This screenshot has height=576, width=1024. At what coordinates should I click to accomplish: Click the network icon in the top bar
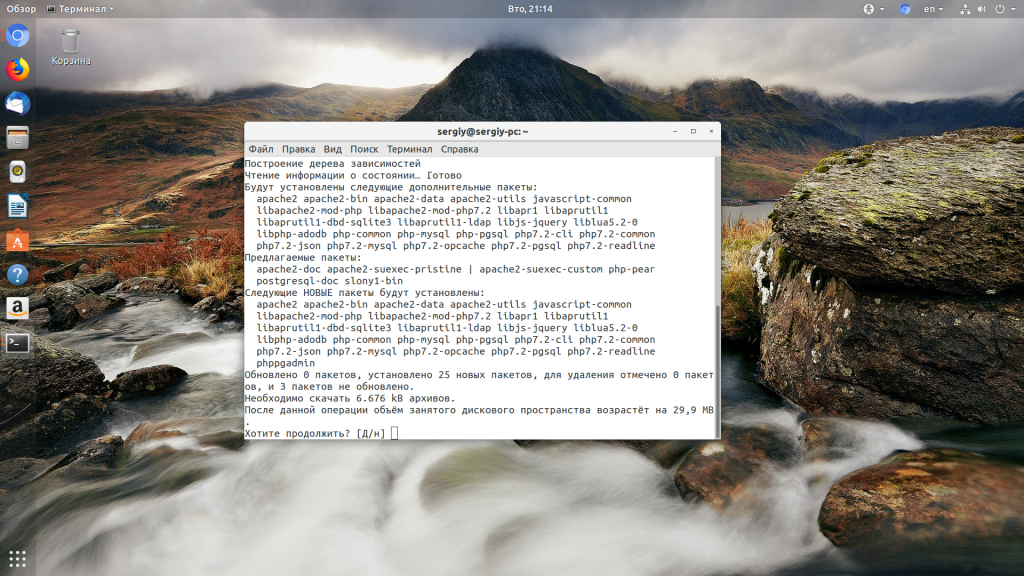(965, 9)
